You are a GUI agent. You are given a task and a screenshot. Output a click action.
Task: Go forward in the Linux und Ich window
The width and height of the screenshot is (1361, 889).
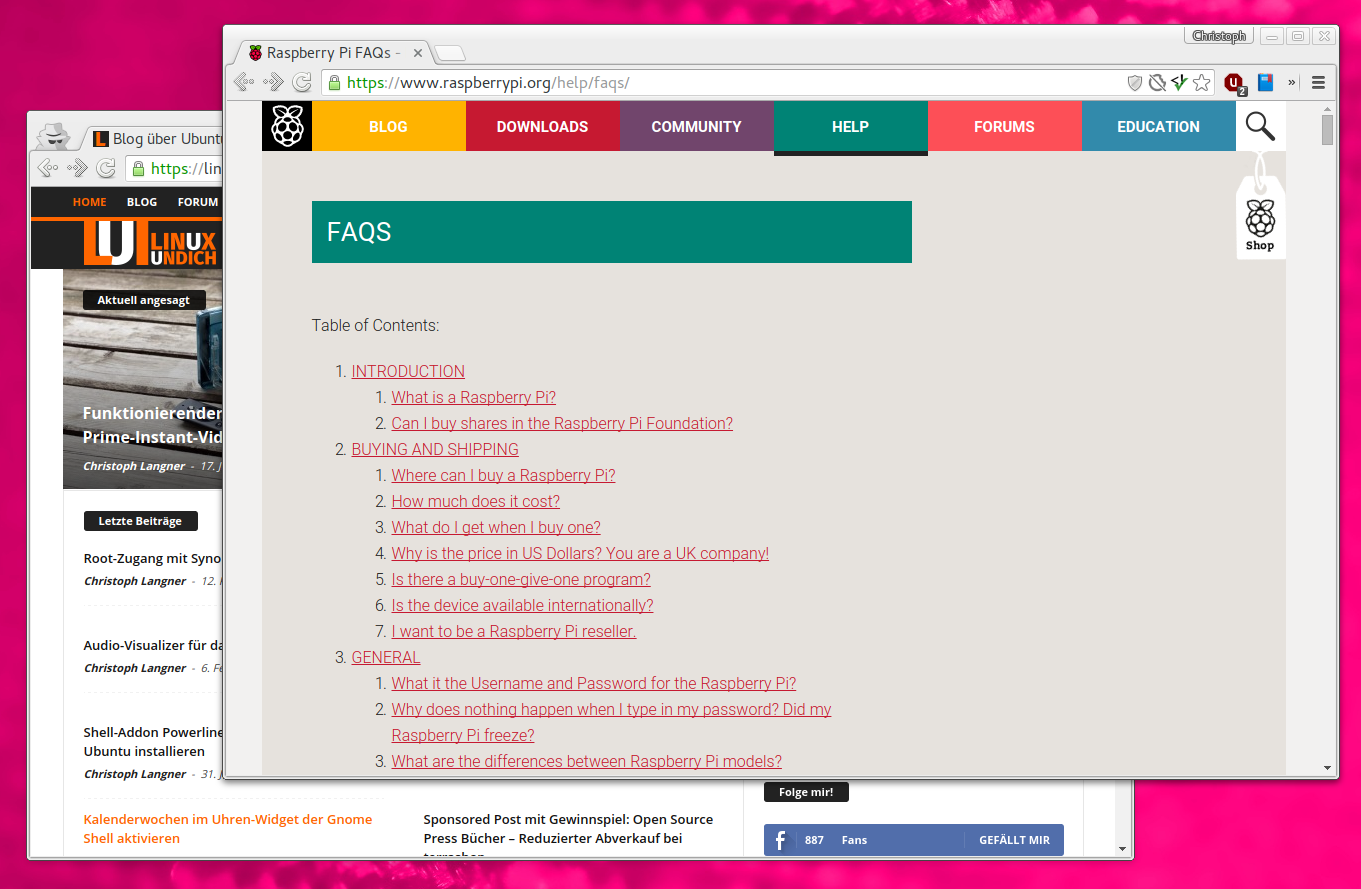77,169
